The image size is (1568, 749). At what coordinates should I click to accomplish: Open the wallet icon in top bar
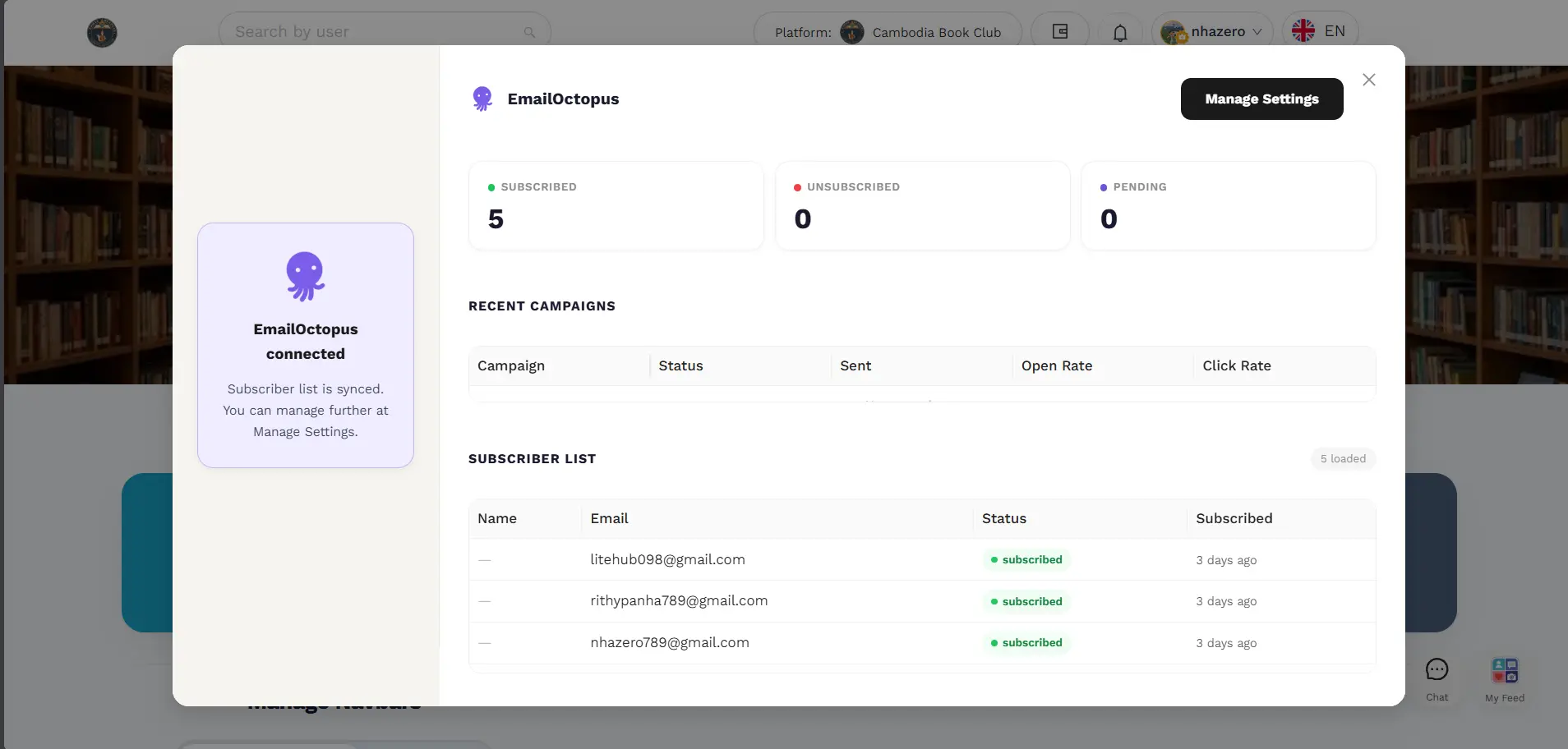[x=1060, y=31]
